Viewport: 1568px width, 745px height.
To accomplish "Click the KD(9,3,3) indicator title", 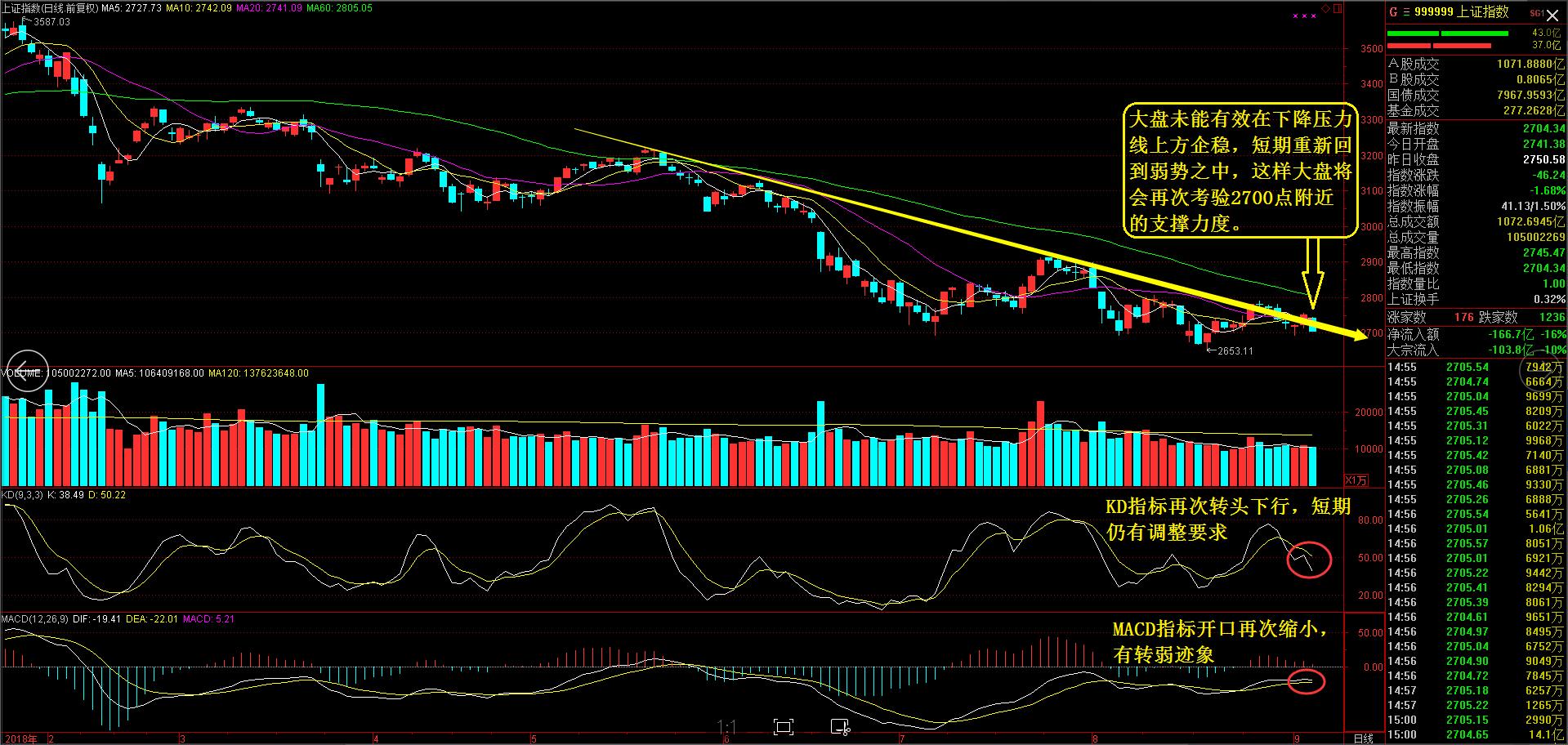I will click(x=22, y=495).
